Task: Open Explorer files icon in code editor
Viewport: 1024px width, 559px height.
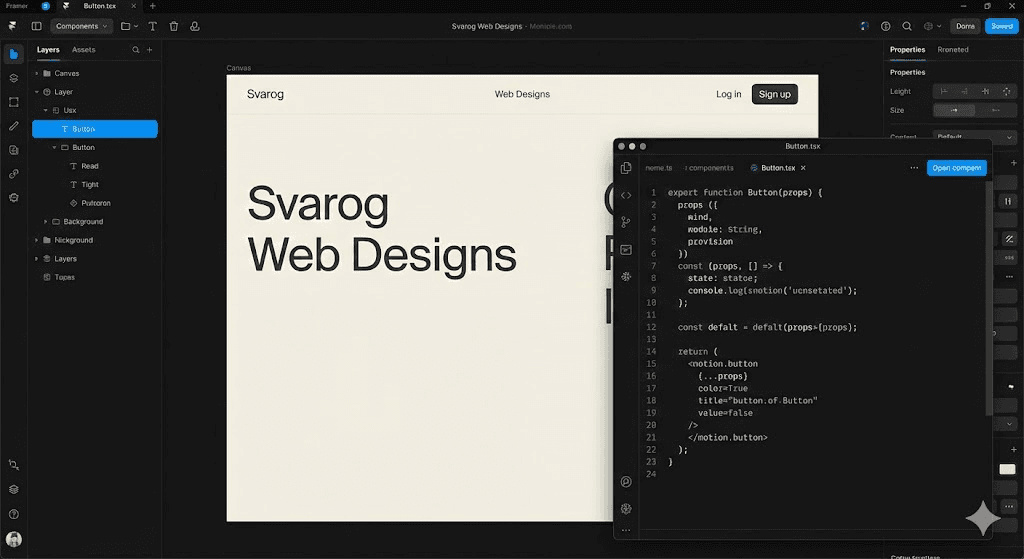Action: point(626,168)
